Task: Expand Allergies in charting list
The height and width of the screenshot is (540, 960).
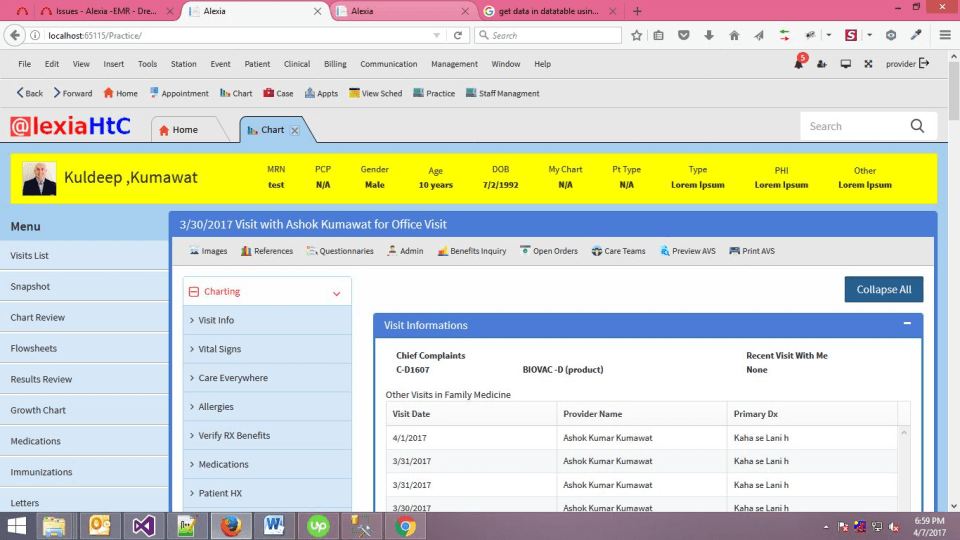Action: click(215, 407)
